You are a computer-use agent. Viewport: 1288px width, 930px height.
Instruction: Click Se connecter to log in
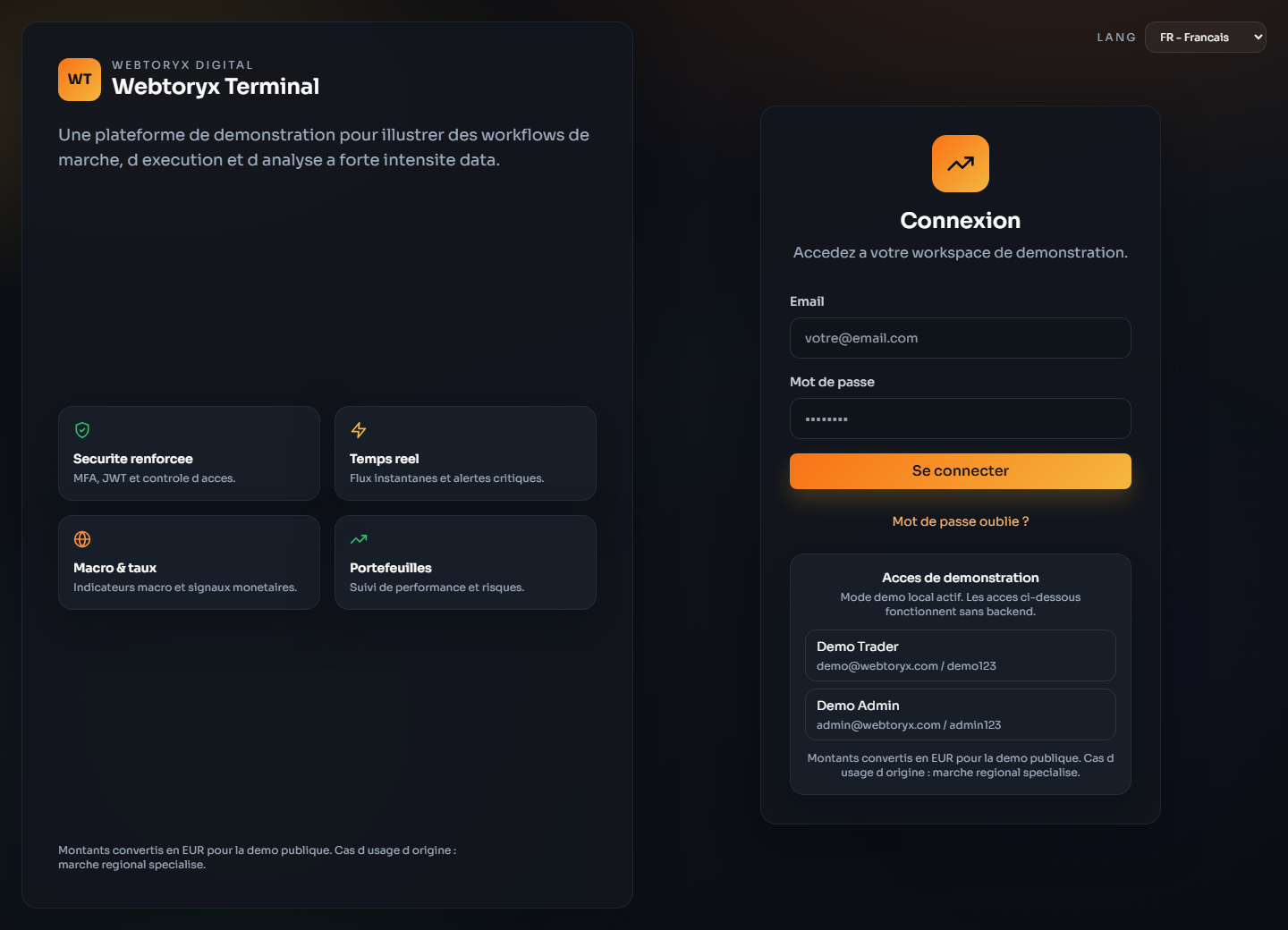pyautogui.click(x=960, y=471)
